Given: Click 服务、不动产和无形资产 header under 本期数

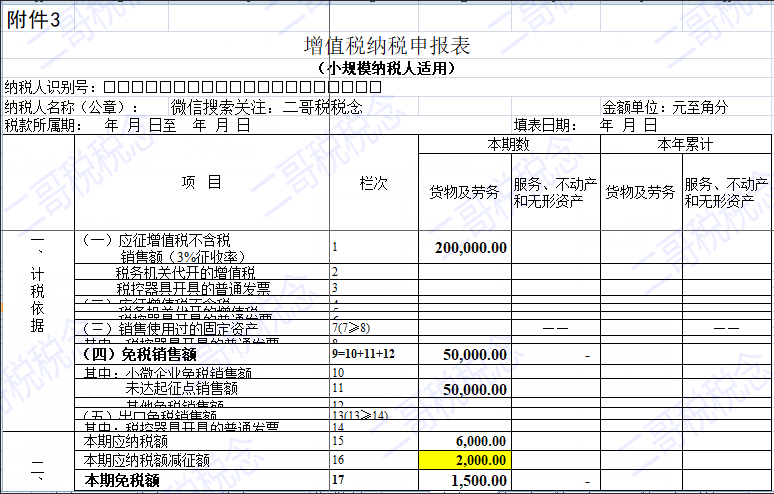Looking at the screenshot, I should (x=555, y=192).
